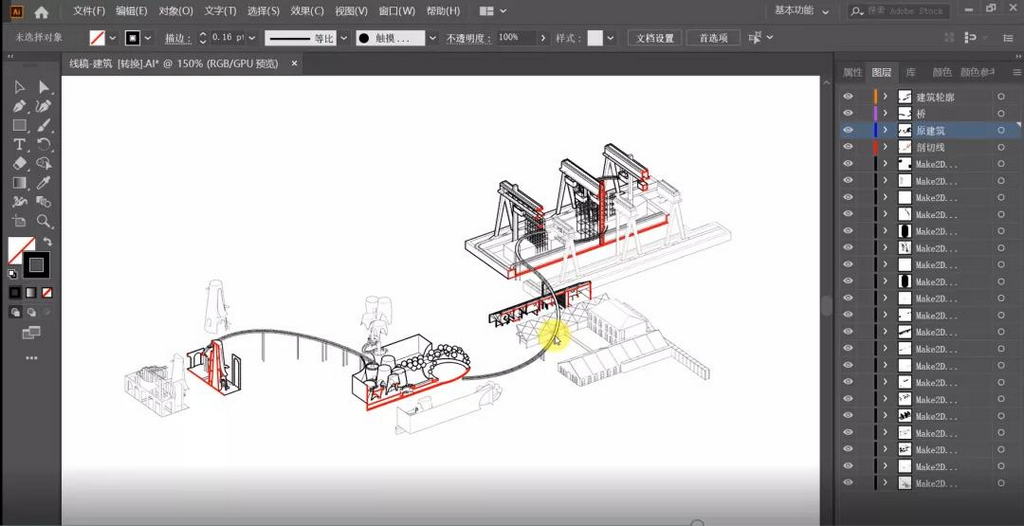Viewport: 1024px width, 526px height.
Task: Expand the 原建筑 layer
Action: pos(885,130)
